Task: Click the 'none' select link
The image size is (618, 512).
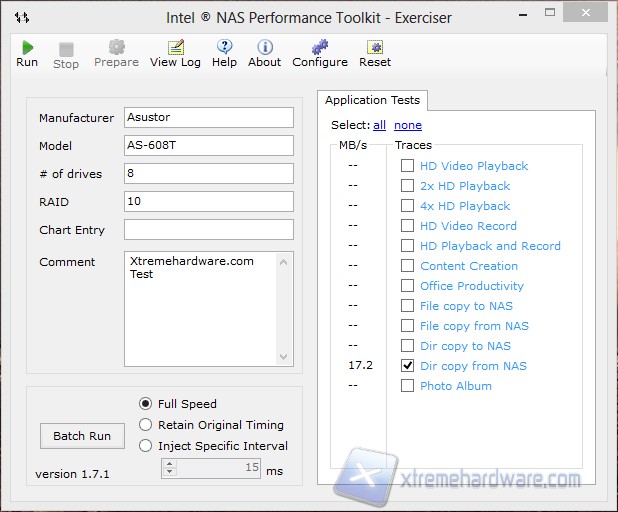Action: [x=407, y=125]
